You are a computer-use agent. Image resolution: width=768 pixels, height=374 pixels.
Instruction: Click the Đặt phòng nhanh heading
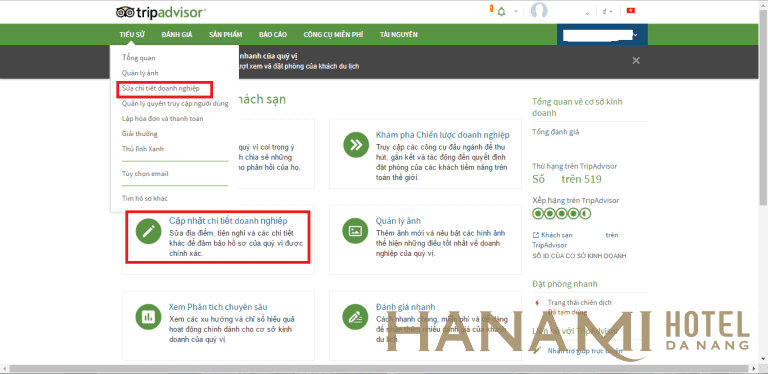tap(565, 284)
